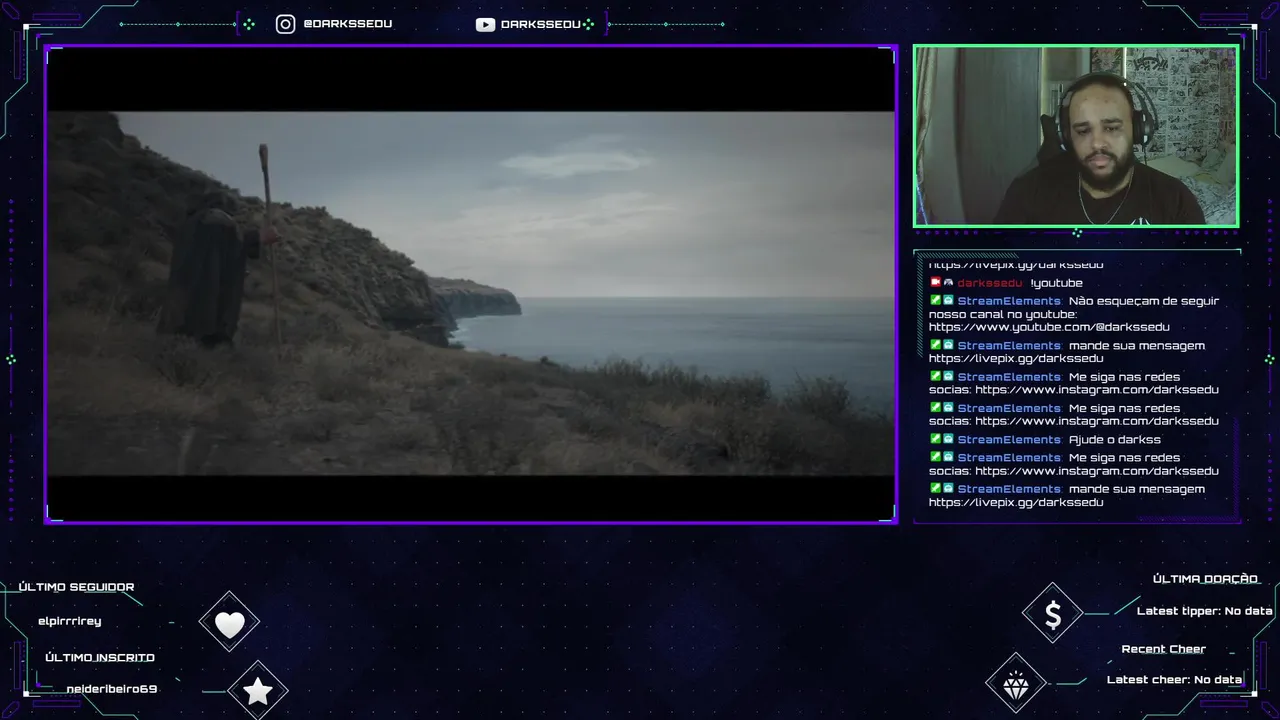1280x720 pixels.
Task: Click the ÚLTIMA DOAÇÃO label
Action: [1205, 579]
